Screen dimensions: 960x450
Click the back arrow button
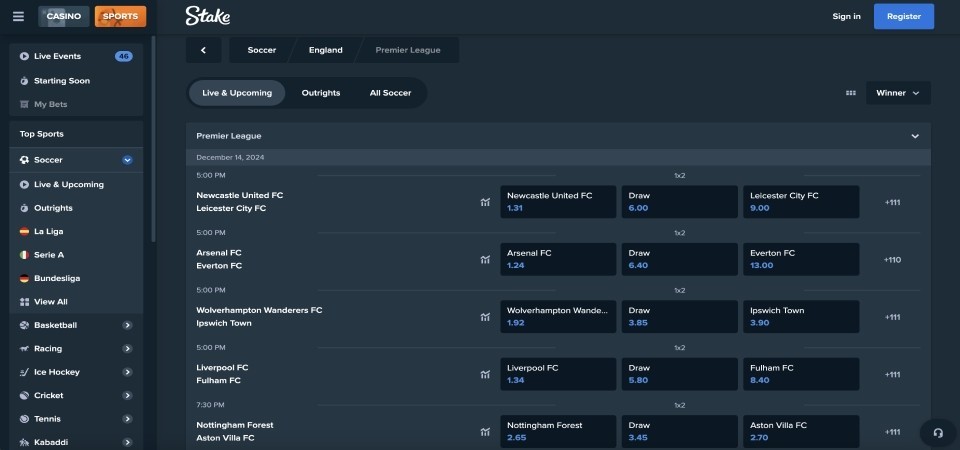[203, 50]
